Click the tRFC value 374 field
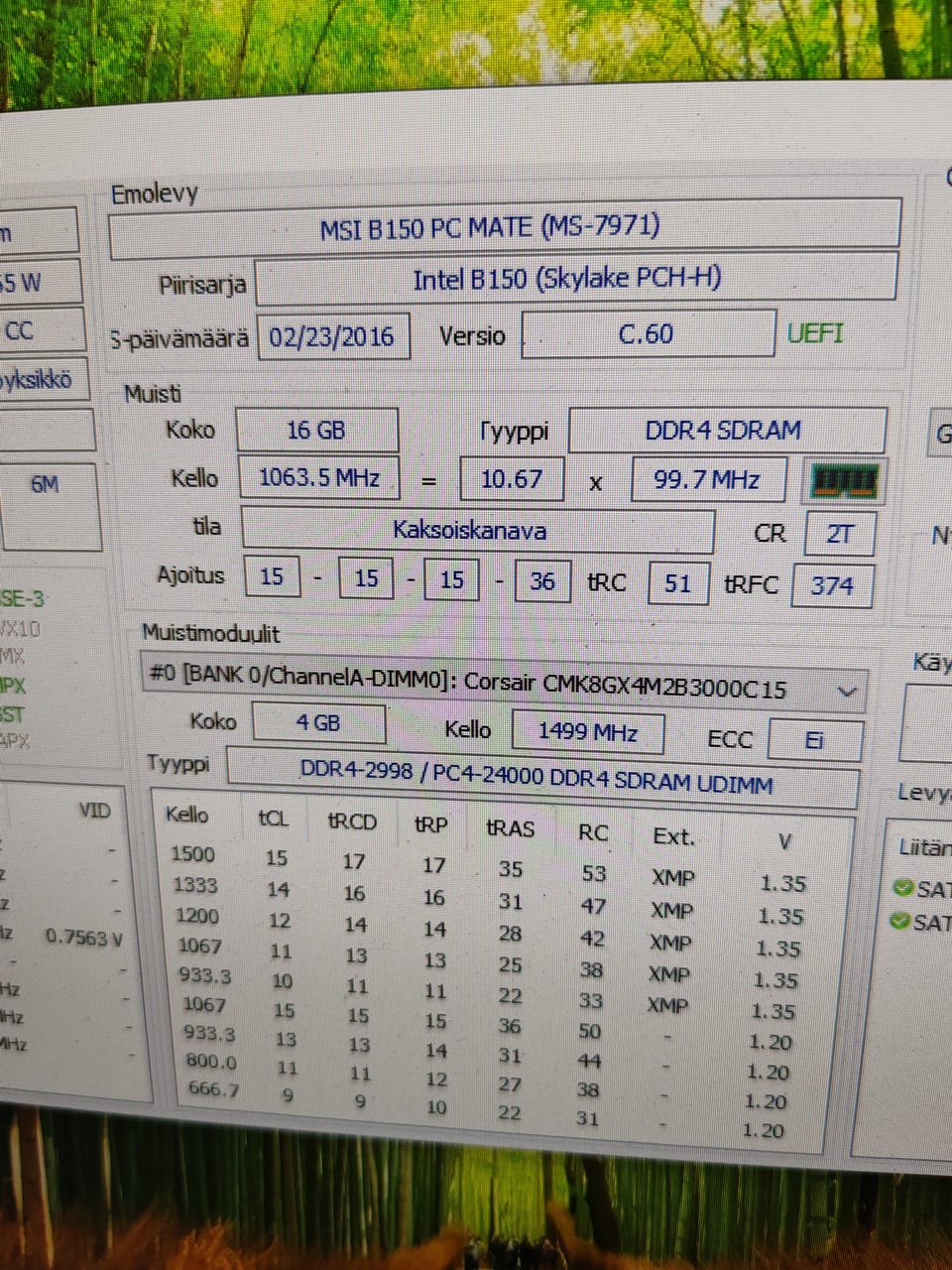952x1270 pixels. (832, 585)
